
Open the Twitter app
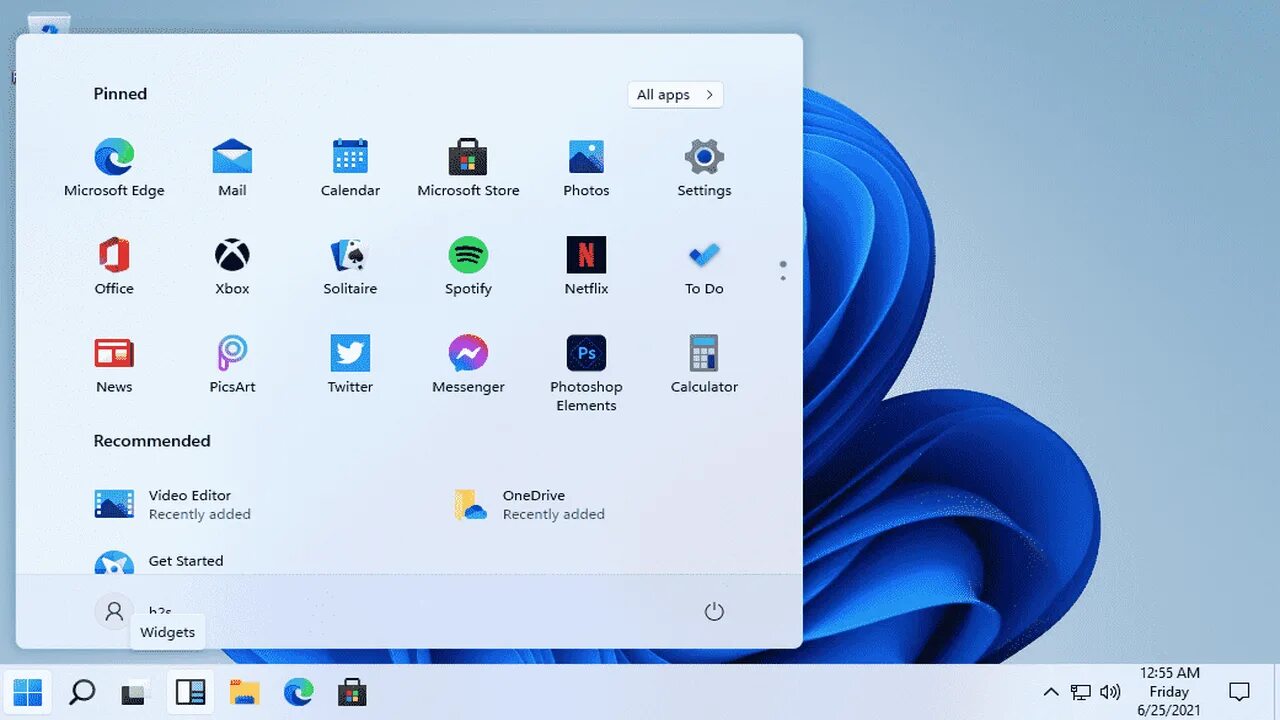[350, 364]
